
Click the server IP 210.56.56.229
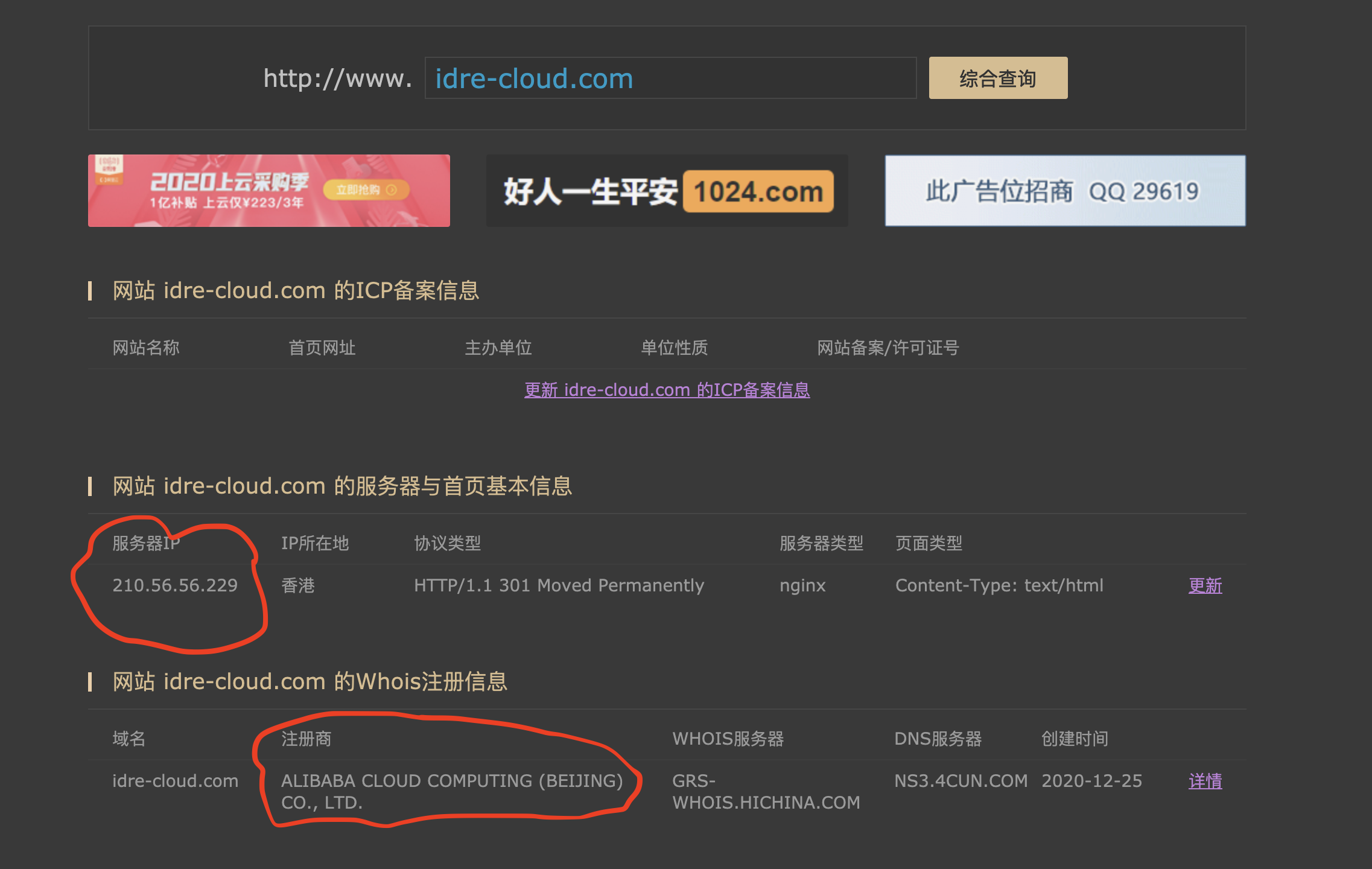175,585
